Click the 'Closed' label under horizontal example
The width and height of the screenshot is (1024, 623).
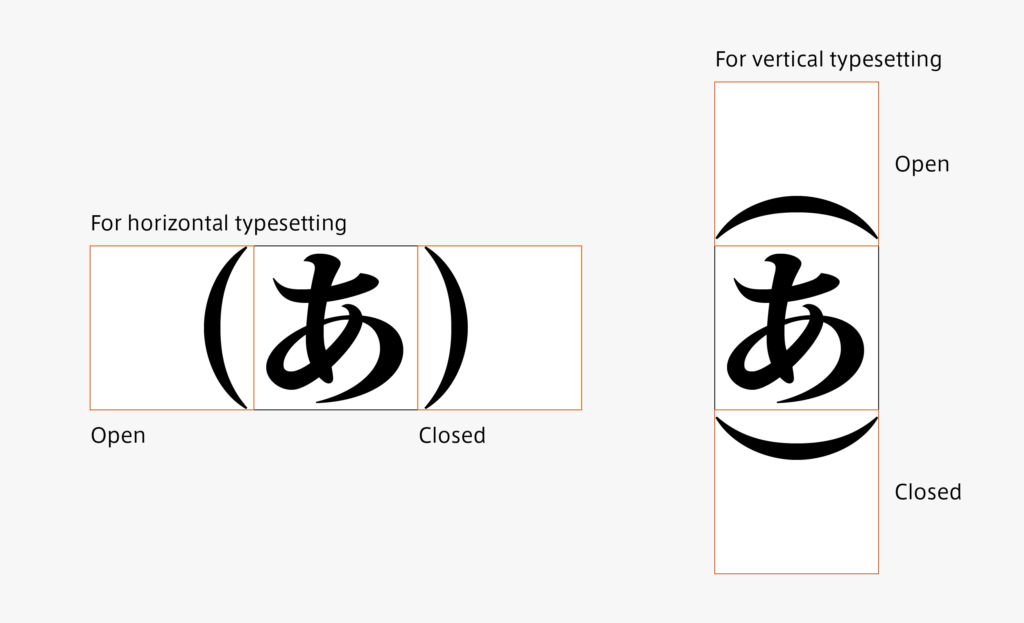[x=452, y=436]
